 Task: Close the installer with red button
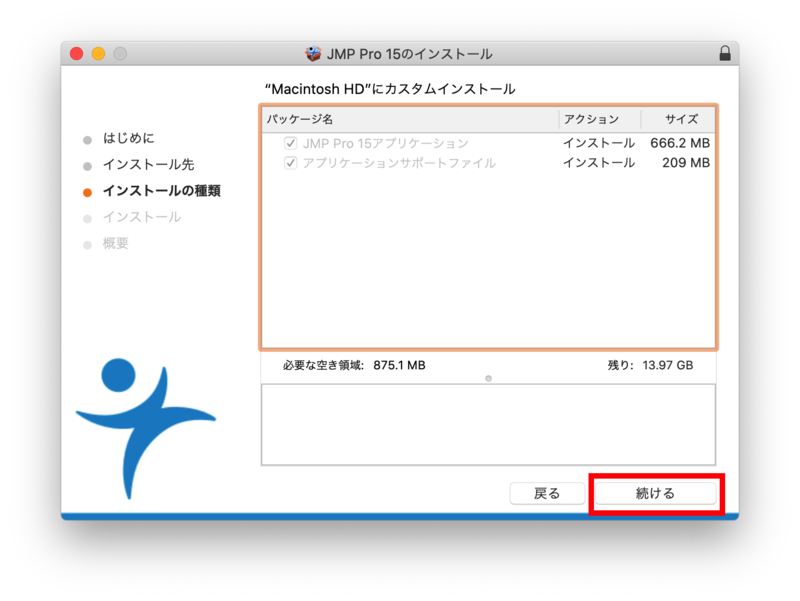[x=77, y=54]
